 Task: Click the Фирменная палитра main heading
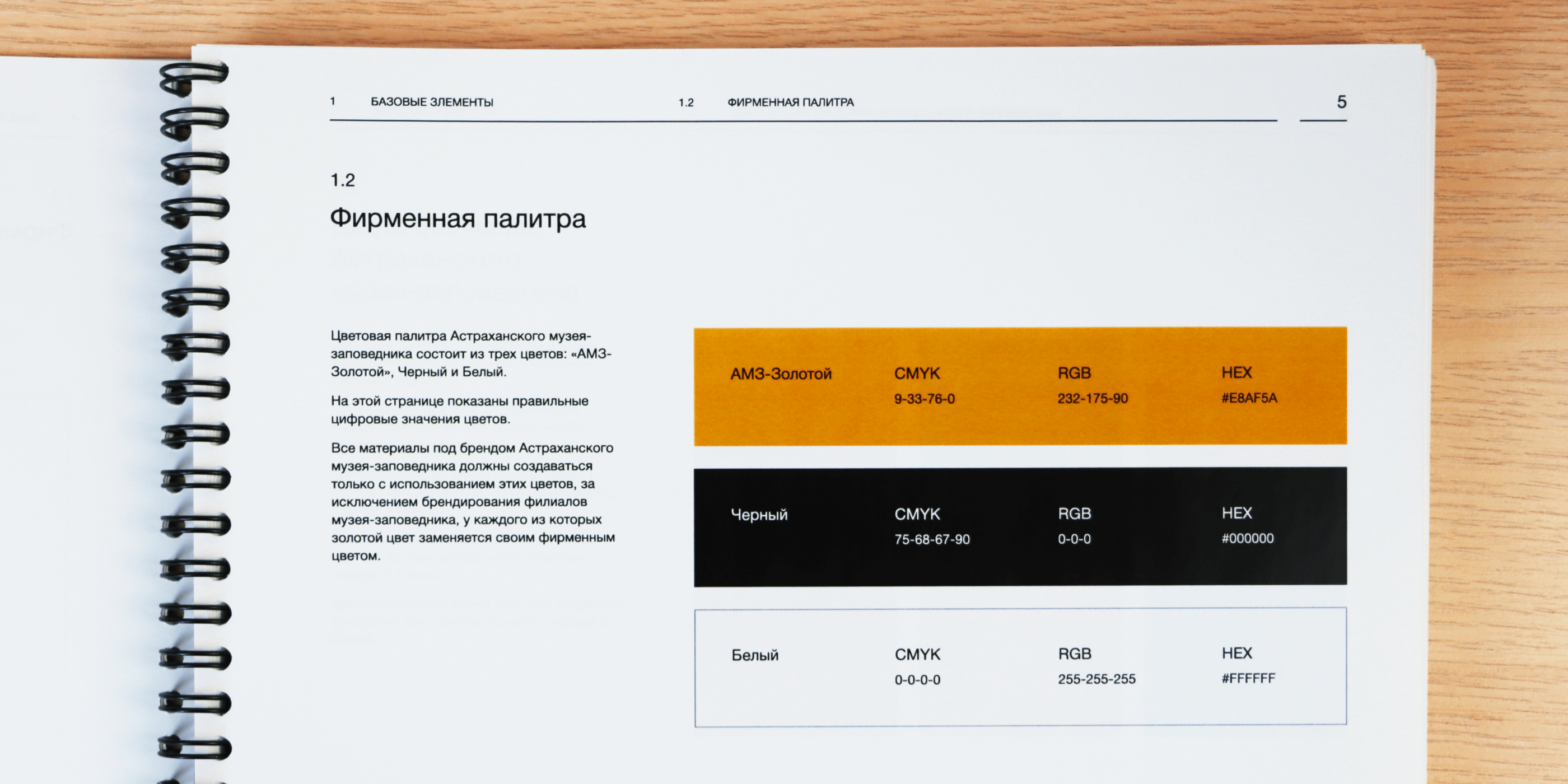[x=457, y=218]
